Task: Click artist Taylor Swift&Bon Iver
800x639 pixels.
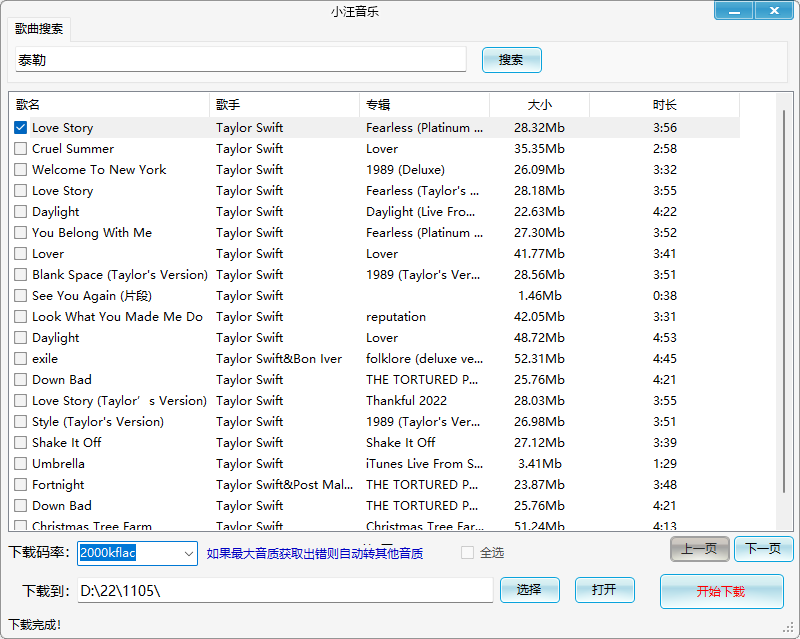Action: 279,359
